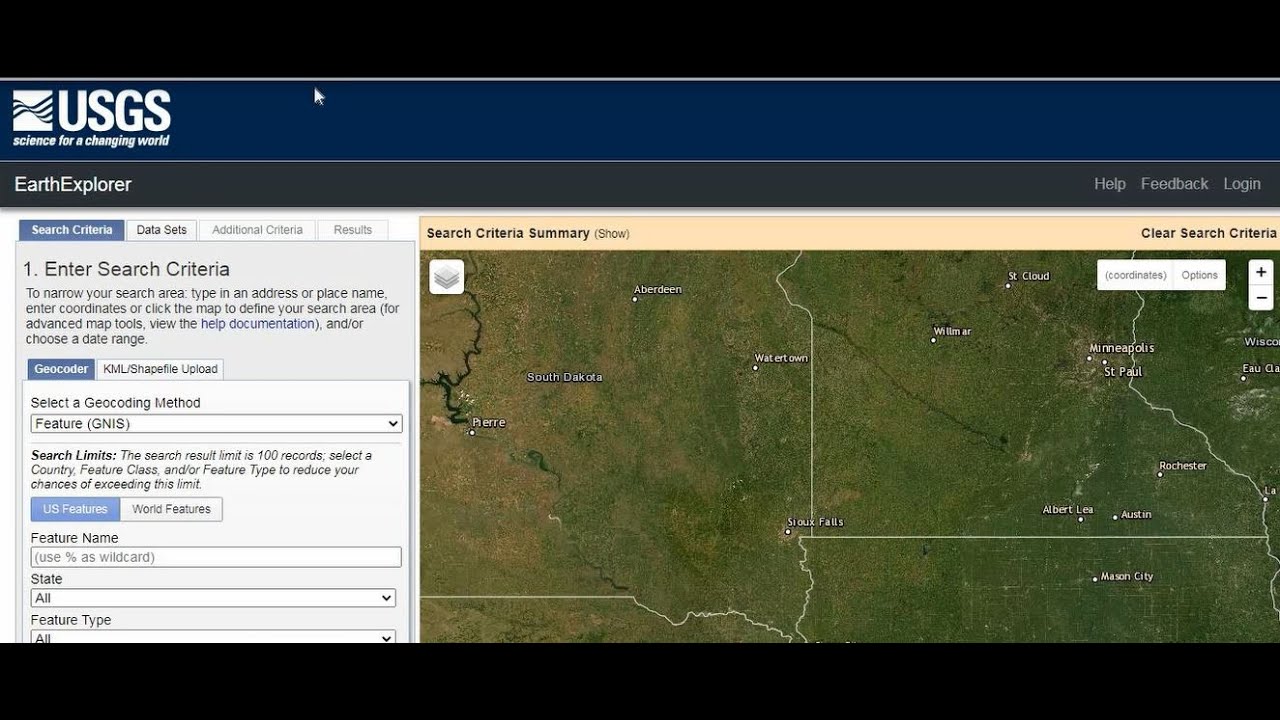Click the USGS logo
Viewport: 1280px width, 720px height.
[91, 118]
